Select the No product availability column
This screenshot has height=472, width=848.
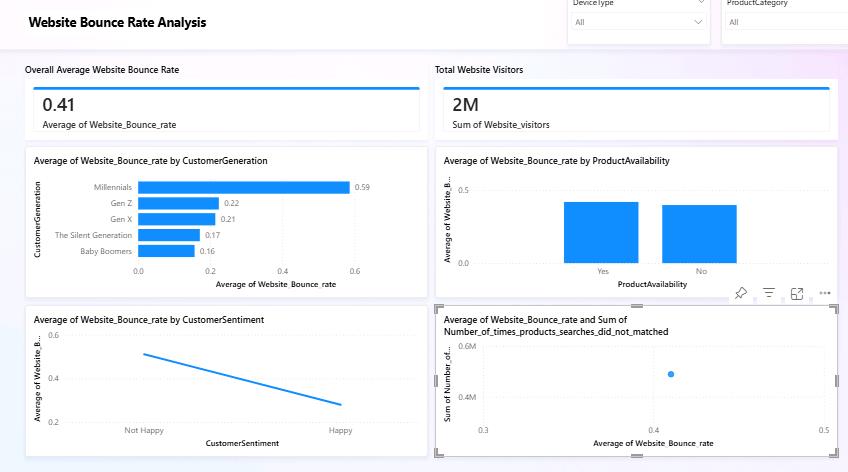pyautogui.click(x=699, y=234)
